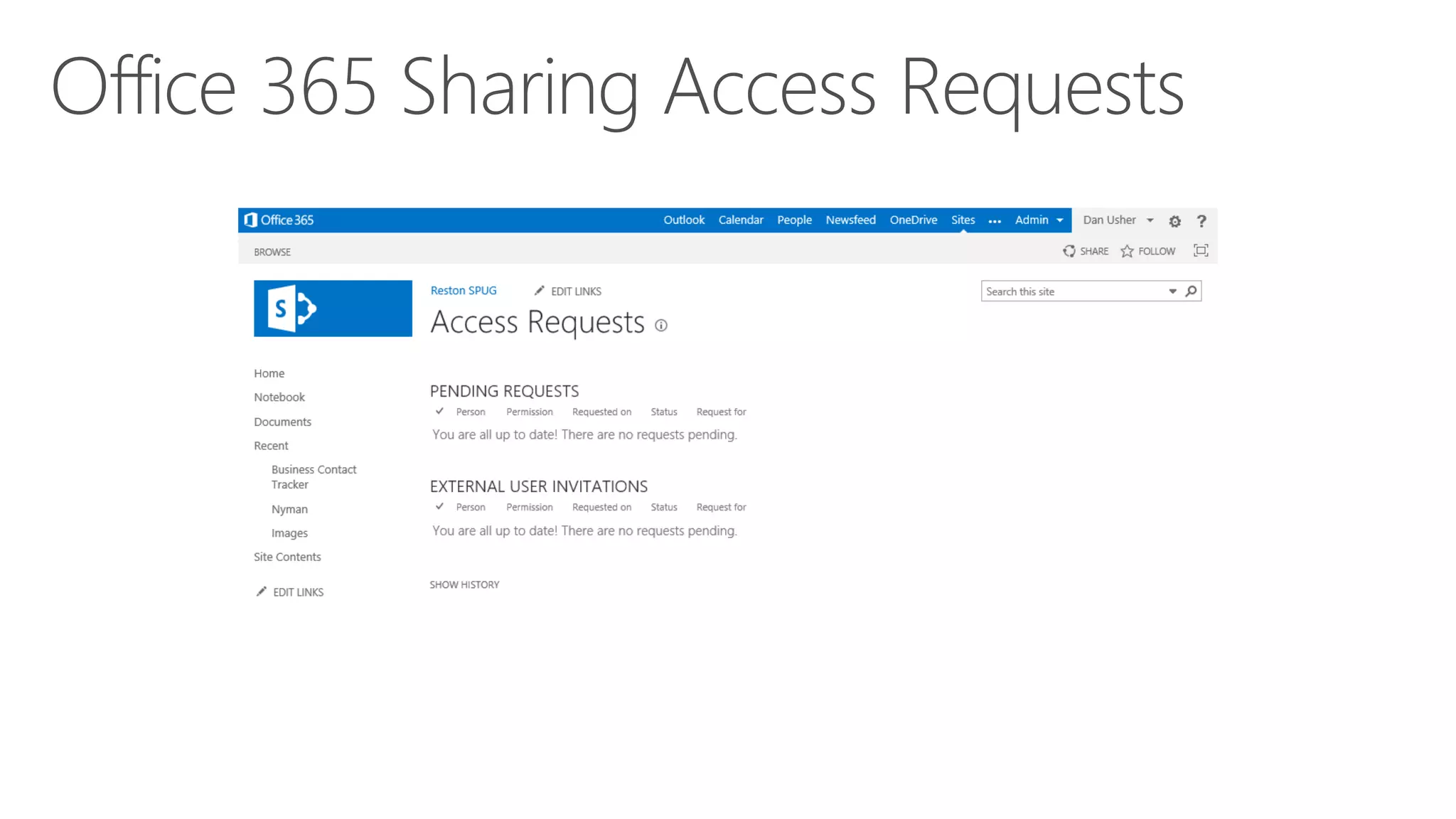This screenshot has width=1456, height=819.
Task: Click the SHOW HISTORY link
Action: coord(464,584)
